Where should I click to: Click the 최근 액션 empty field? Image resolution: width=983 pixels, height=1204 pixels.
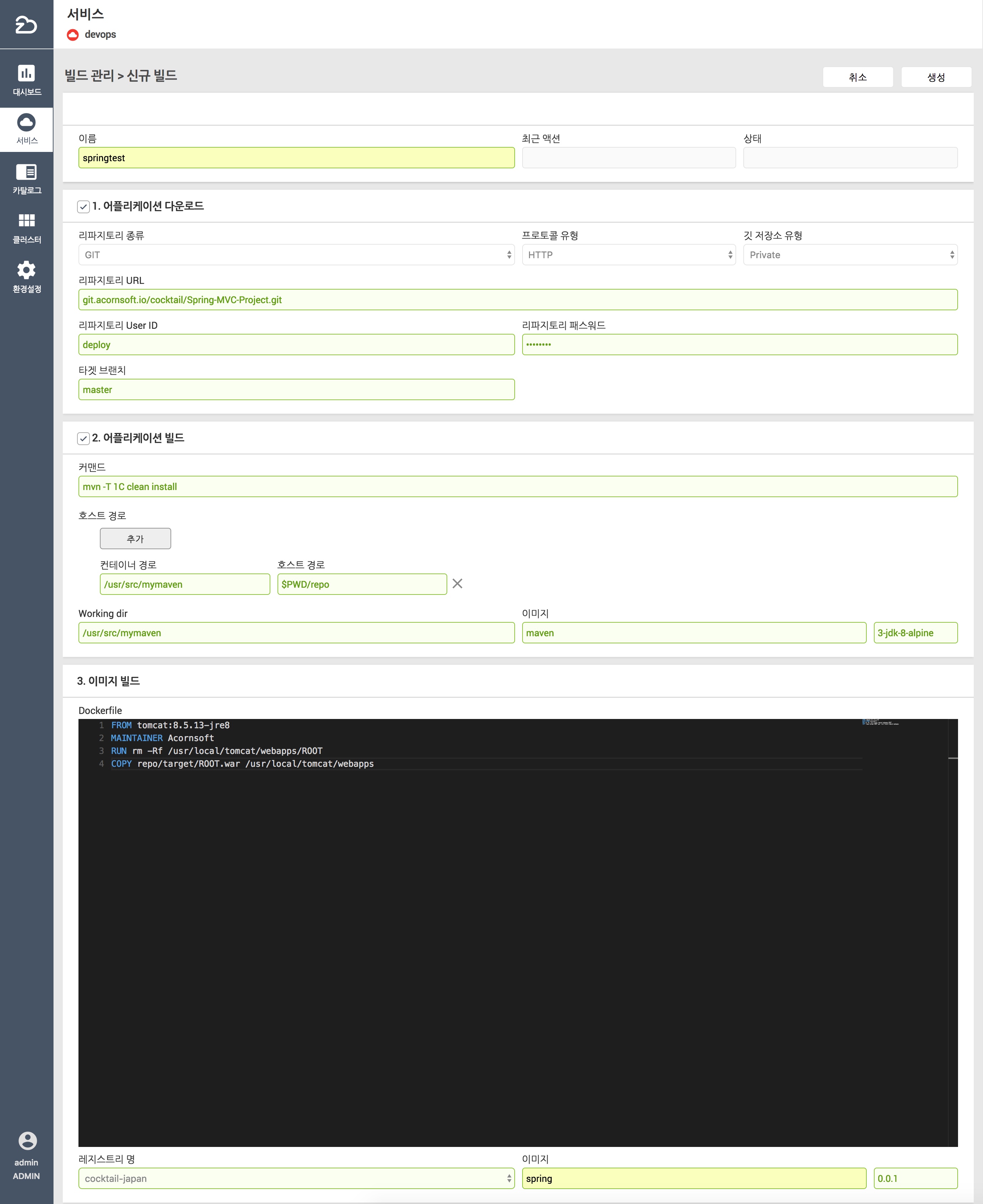click(x=628, y=158)
